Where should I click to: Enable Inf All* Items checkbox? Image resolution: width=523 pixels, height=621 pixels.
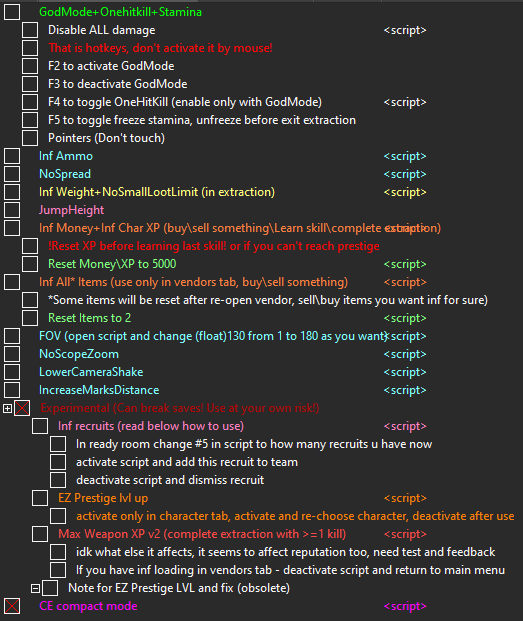point(12,282)
